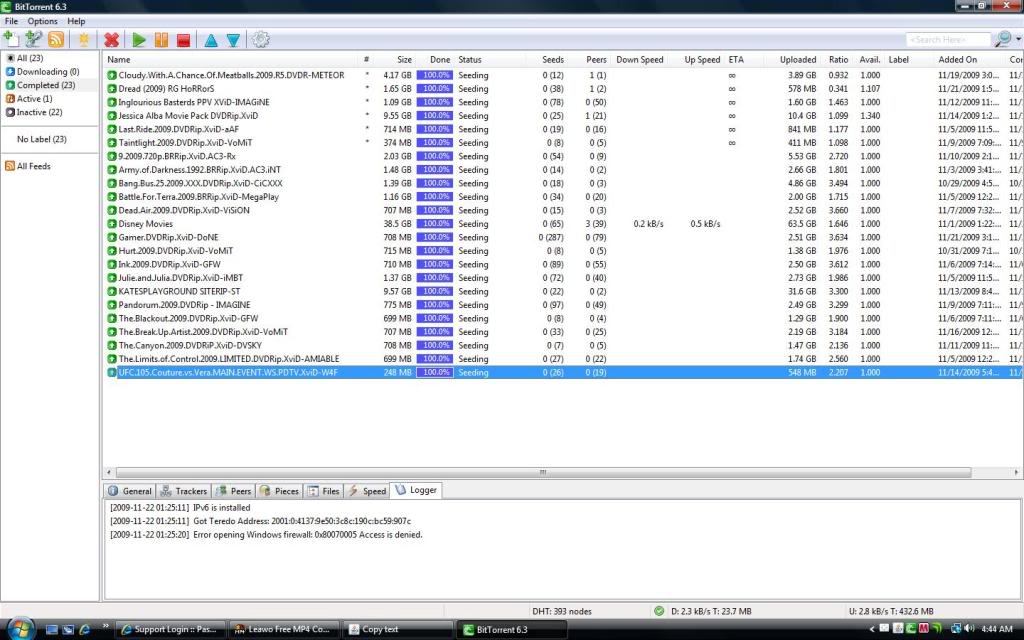
Task: Click horizontal scrollbar of torrent list
Action: 543,472
